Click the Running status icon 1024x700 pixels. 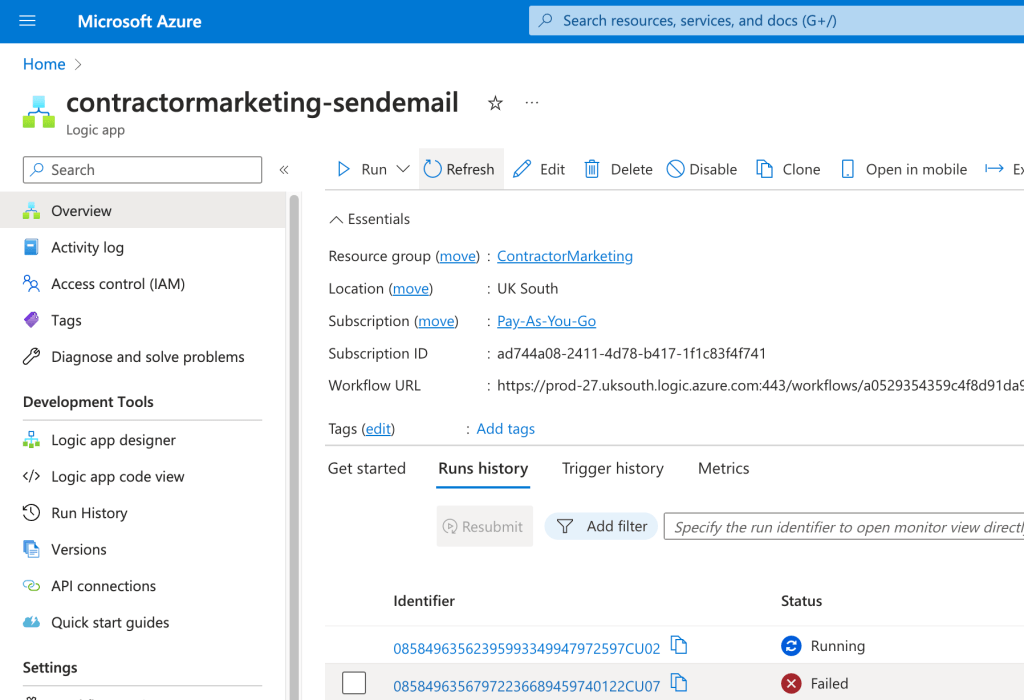(x=791, y=646)
